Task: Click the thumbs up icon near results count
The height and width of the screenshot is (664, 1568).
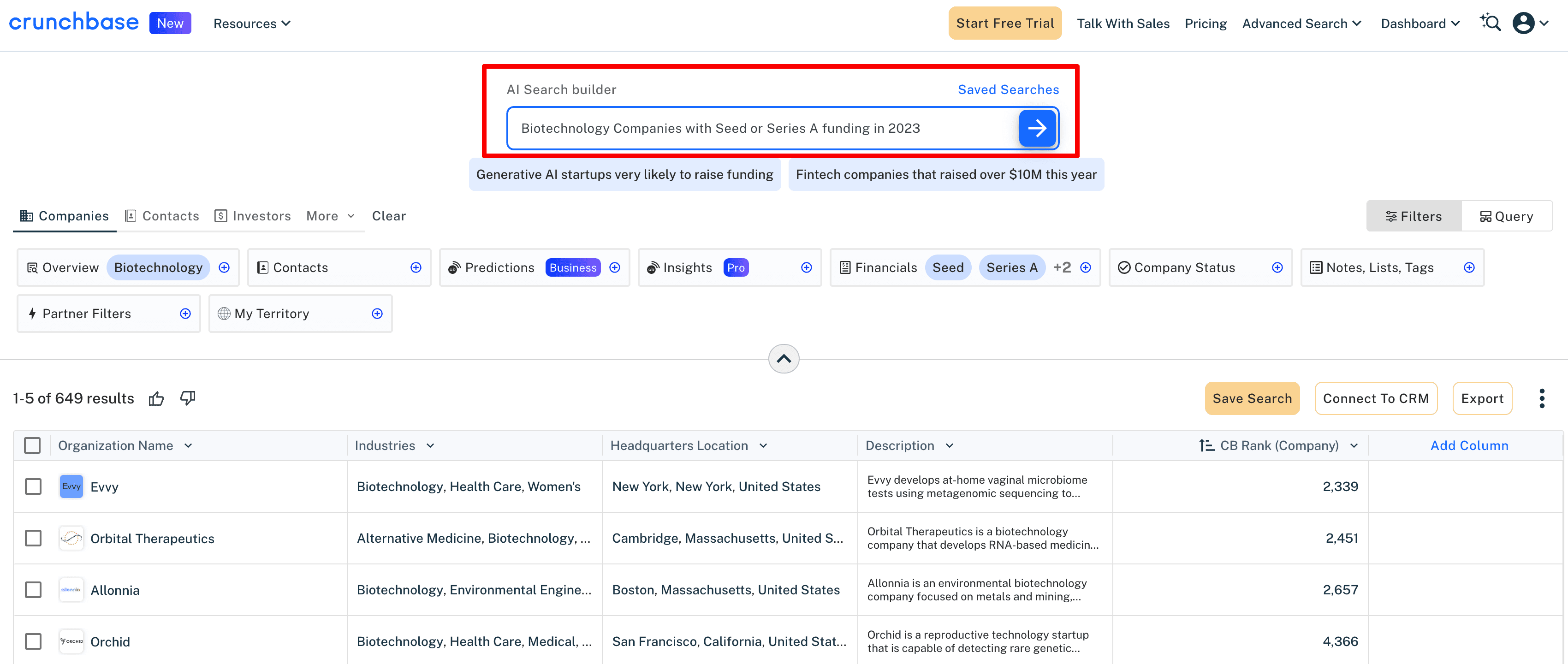Action: [x=156, y=398]
